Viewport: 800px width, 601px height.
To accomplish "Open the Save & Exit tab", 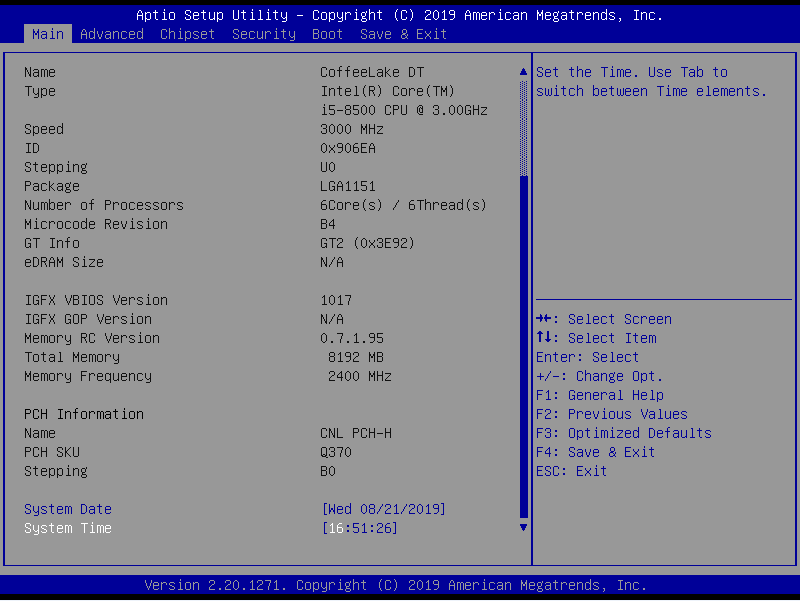I will tap(404, 34).
